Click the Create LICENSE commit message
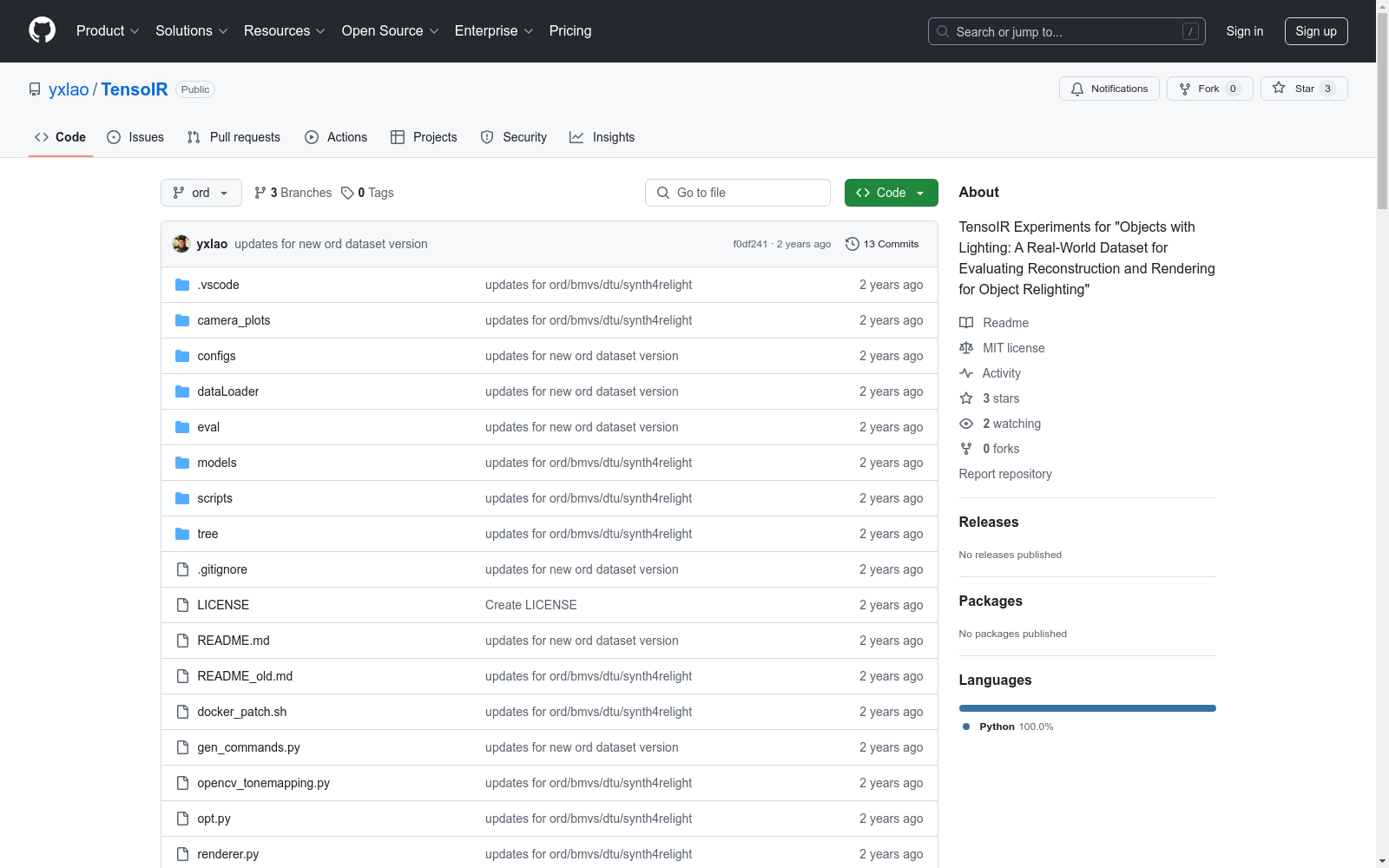The width and height of the screenshot is (1389, 868). (x=531, y=605)
